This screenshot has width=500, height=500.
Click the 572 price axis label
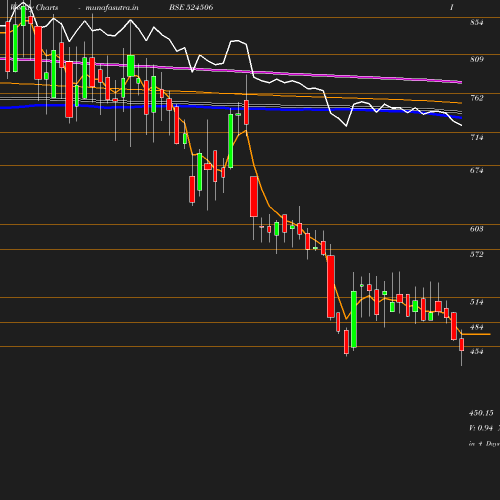point(476,254)
